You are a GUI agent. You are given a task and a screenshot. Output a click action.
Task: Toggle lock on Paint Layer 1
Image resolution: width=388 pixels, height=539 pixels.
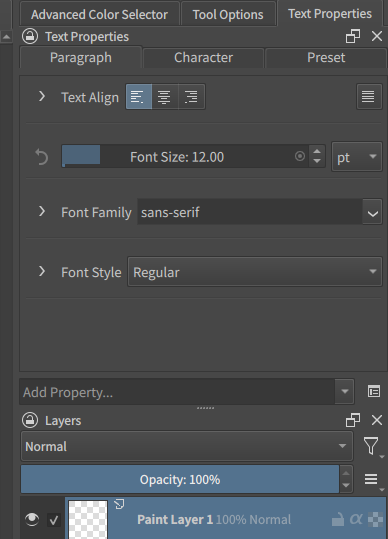pos(338,519)
